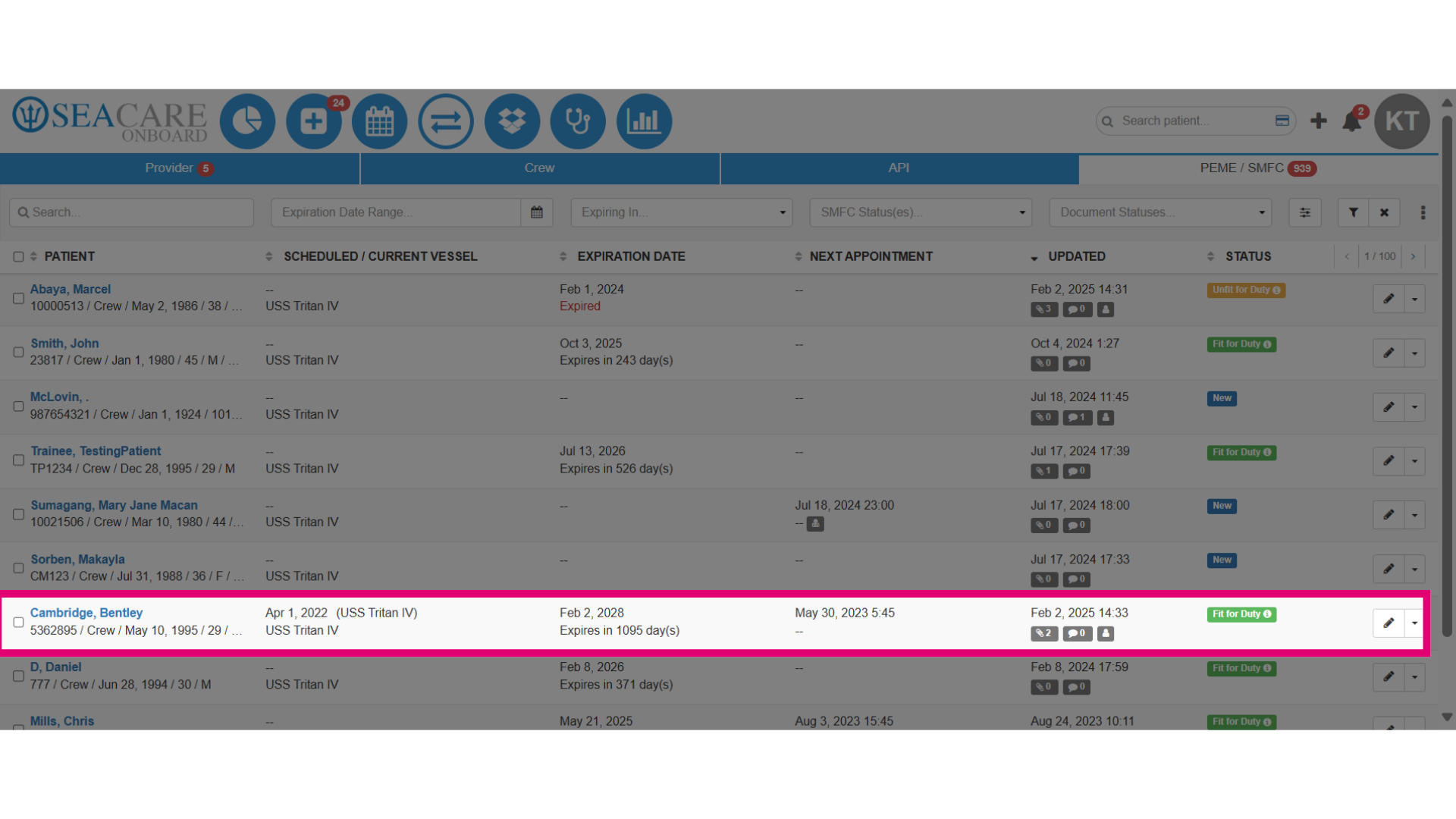Edit Cambridge, Bentley with pencil icon
The image size is (1456, 819).
click(x=1389, y=623)
